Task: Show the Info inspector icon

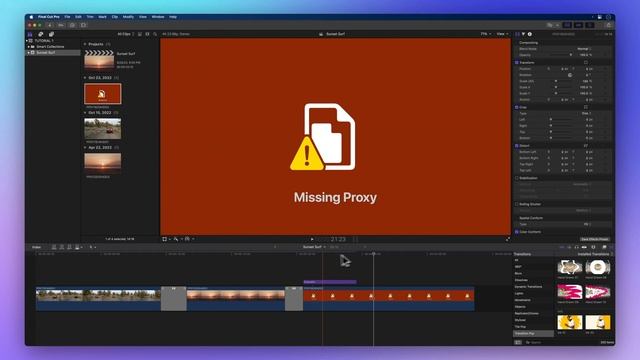Action: (530, 34)
